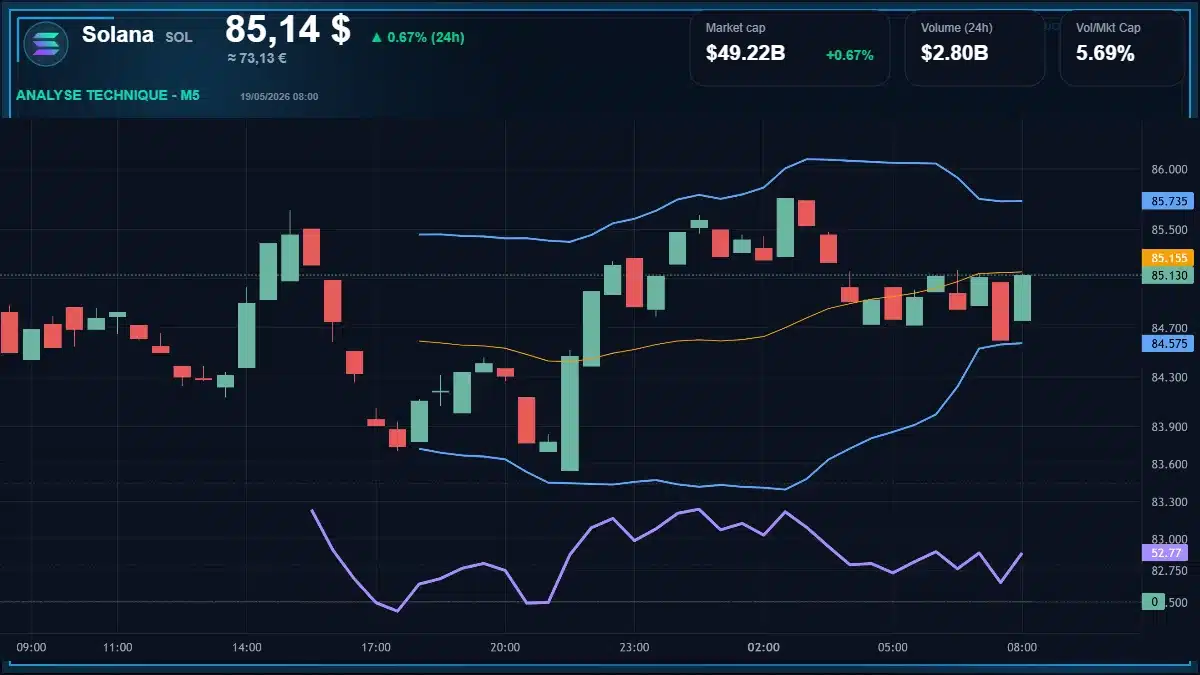Click the orange 85.155 moving average label
This screenshot has height=675, width=1200.
[1168, 258]
